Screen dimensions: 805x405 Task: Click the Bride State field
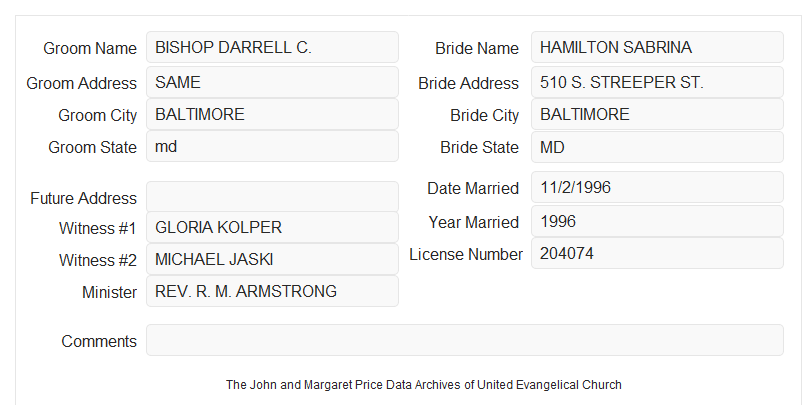657,147
